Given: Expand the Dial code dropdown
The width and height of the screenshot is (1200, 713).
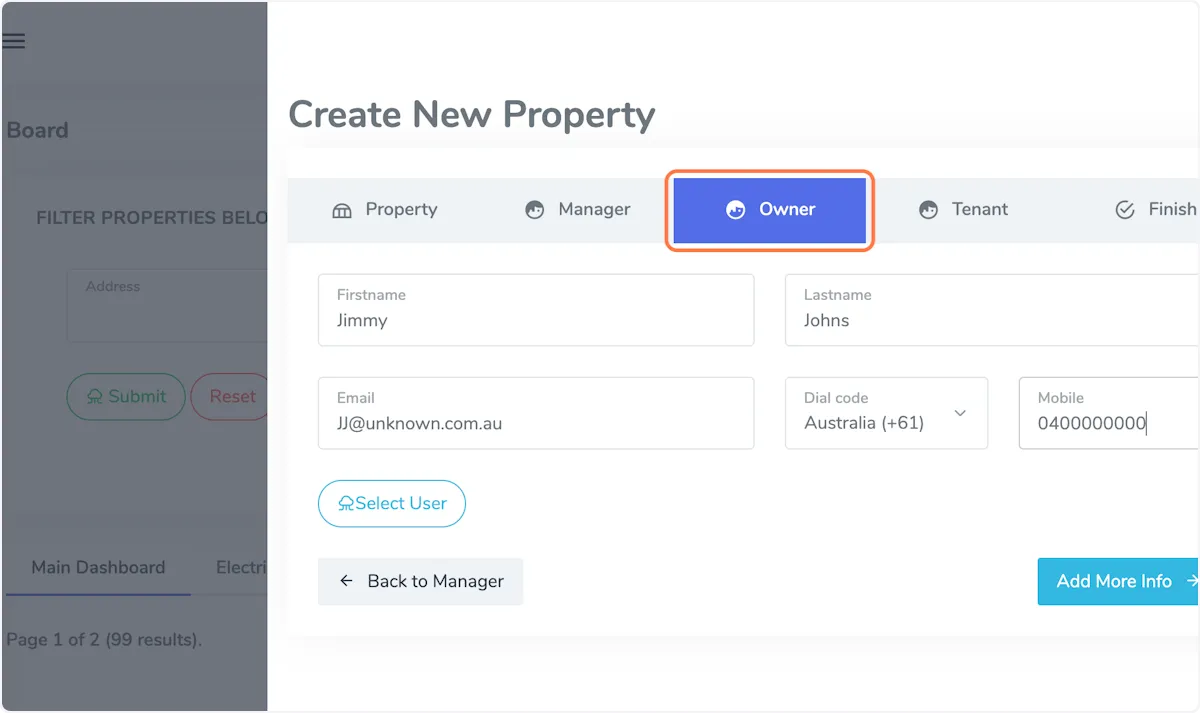Looking at the screenshot, I should coord(886,413).
